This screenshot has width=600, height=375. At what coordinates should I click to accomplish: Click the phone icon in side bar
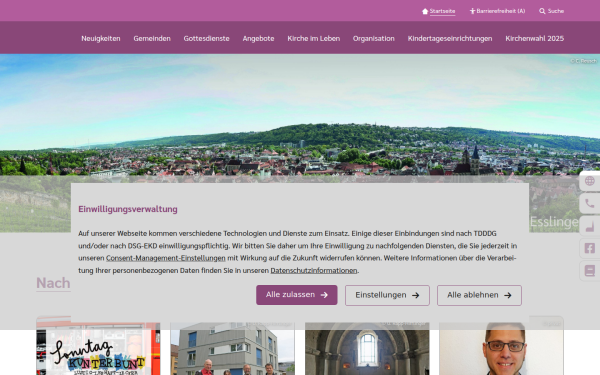(590, 204)
